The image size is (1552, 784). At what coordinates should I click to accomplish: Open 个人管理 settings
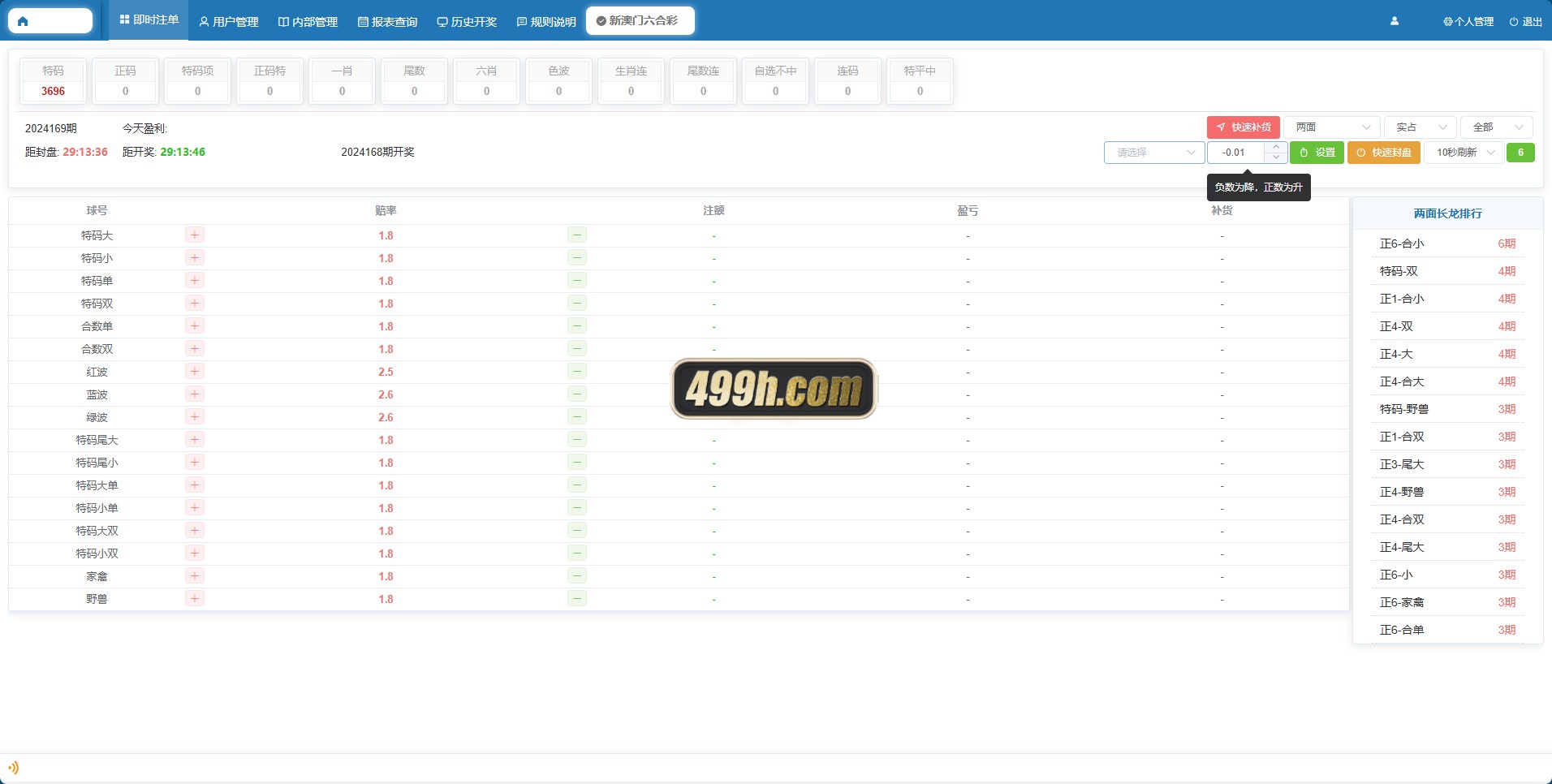tap(1468, 22)
